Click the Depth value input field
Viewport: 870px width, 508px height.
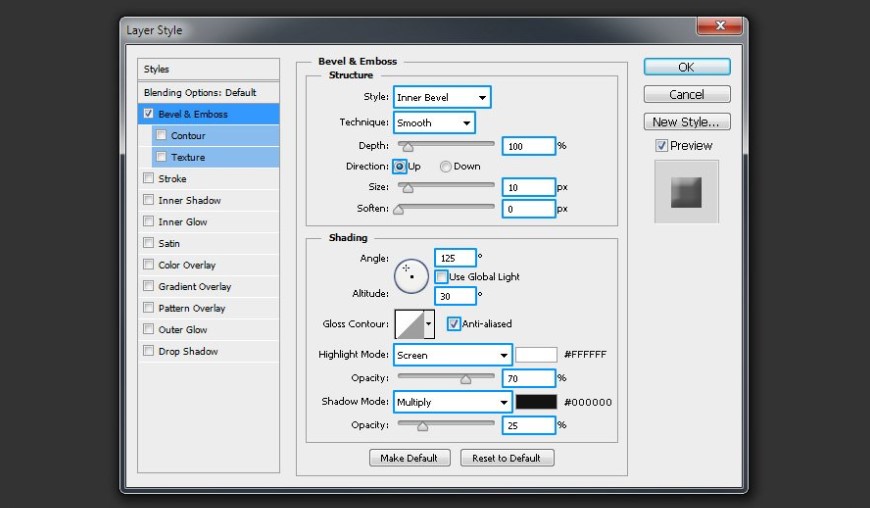528,146
